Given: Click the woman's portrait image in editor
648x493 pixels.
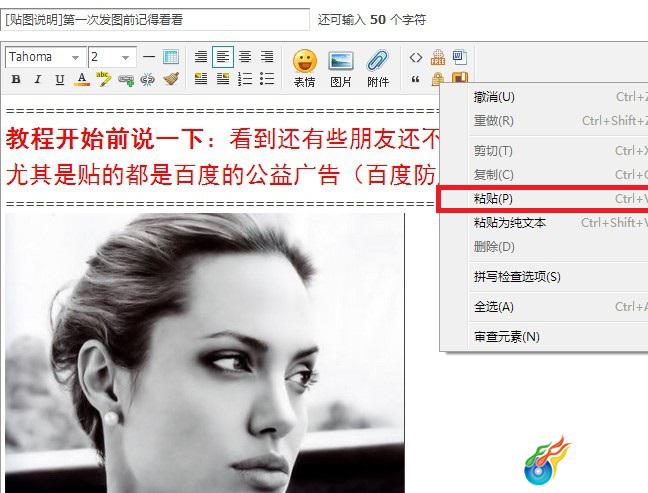Looking at the screenshot, I should (205, 353).
